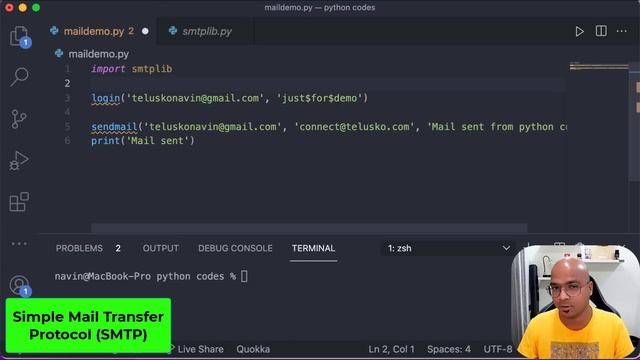The image size is (640, 360).
Task: Open additional views ellipsis in activity bar
Action: 19,244
